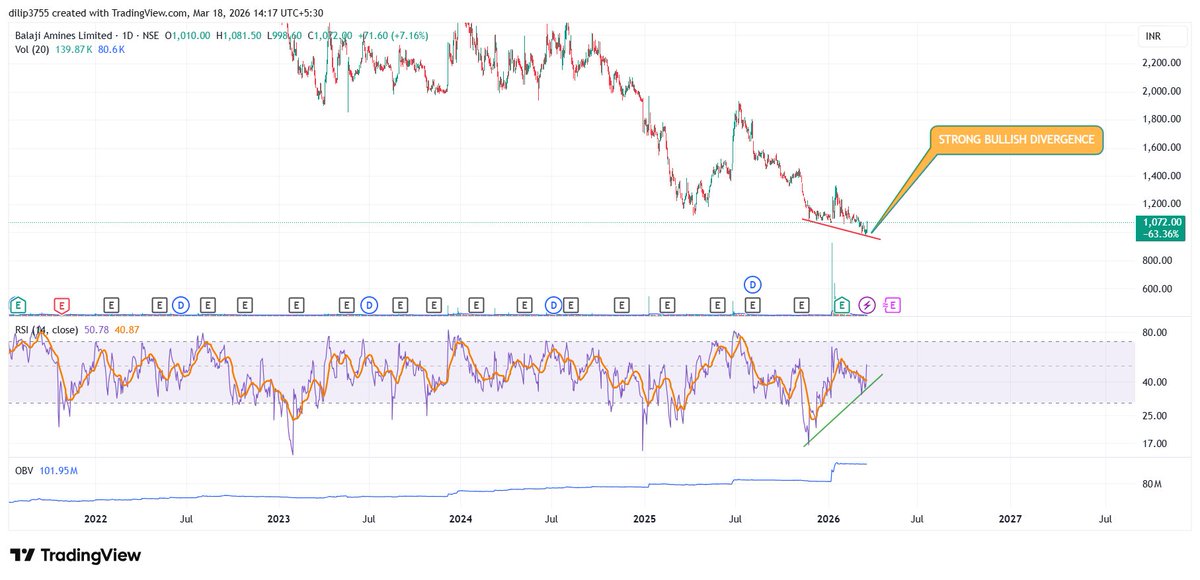Click the earnings marker directly under the 2025 dividend marker

coord(753,304)
